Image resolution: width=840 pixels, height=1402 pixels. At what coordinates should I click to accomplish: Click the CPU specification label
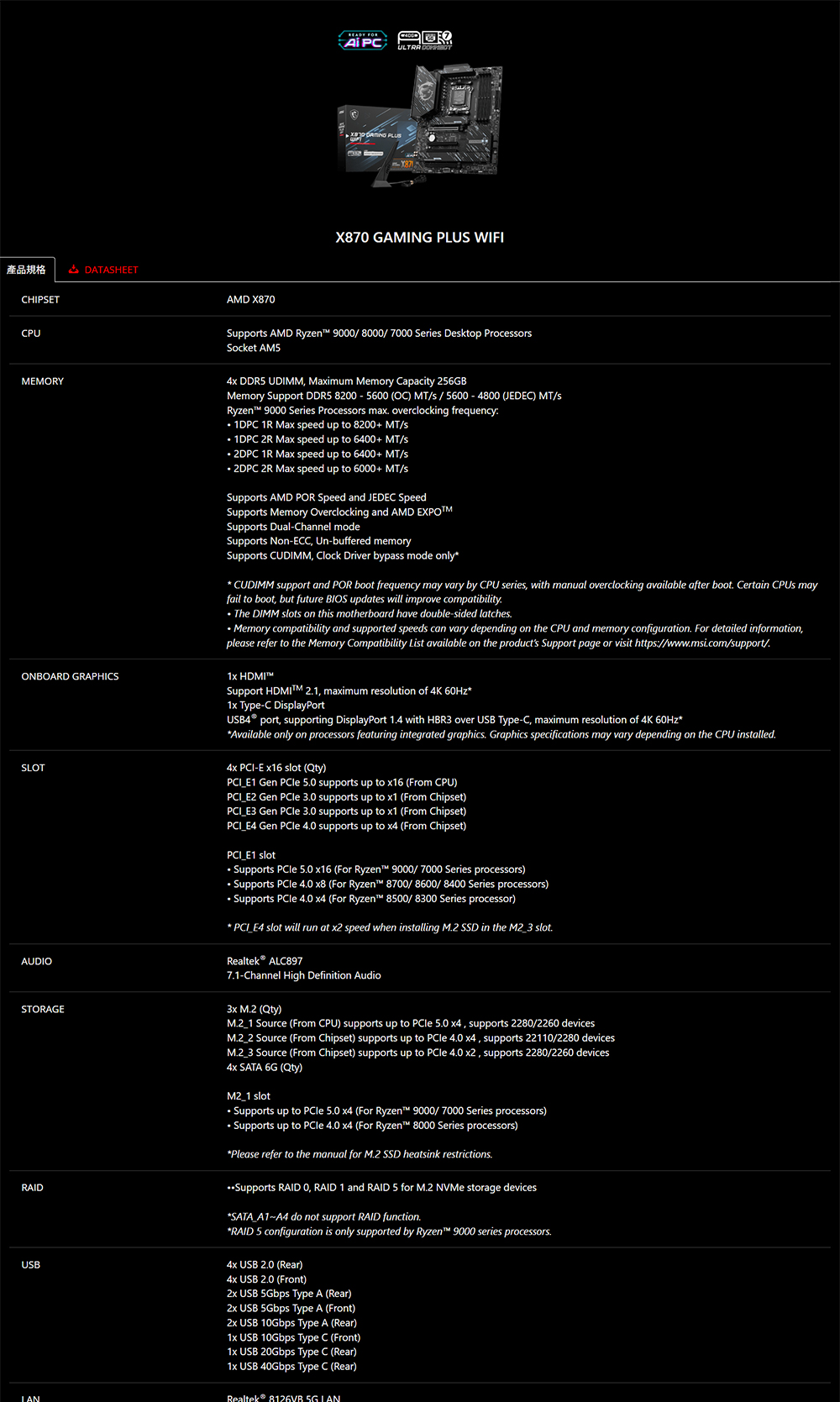pos(31,333)
